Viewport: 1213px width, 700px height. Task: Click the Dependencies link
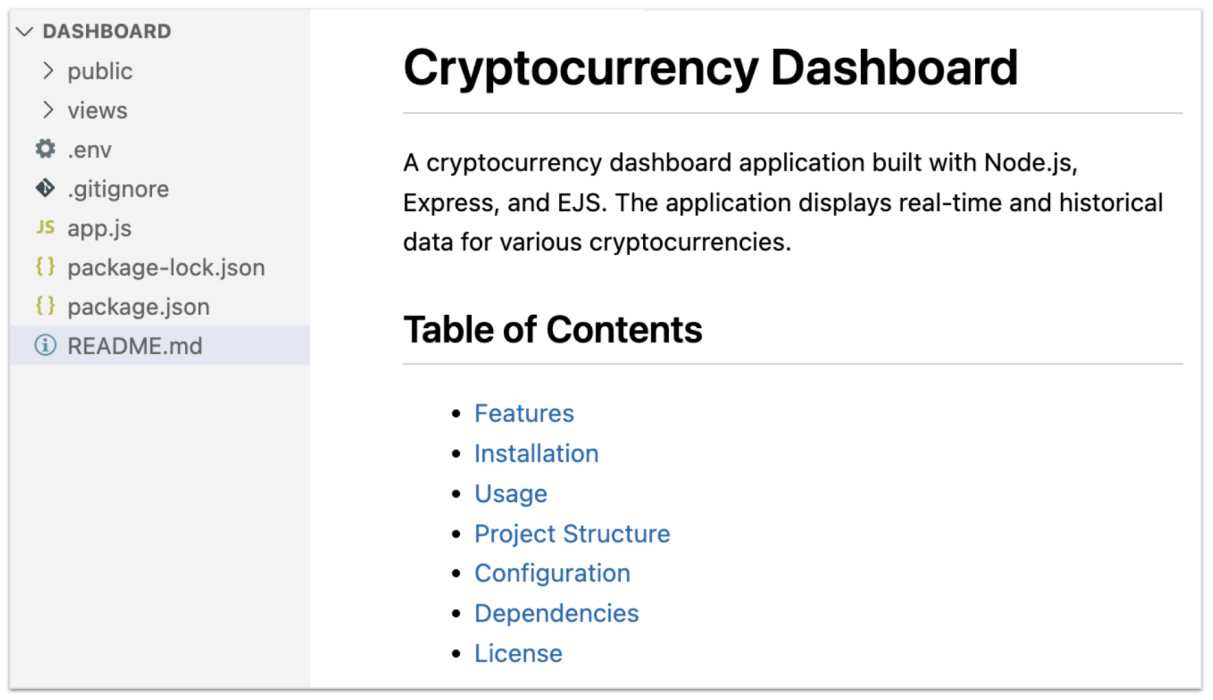pos(556,613)
